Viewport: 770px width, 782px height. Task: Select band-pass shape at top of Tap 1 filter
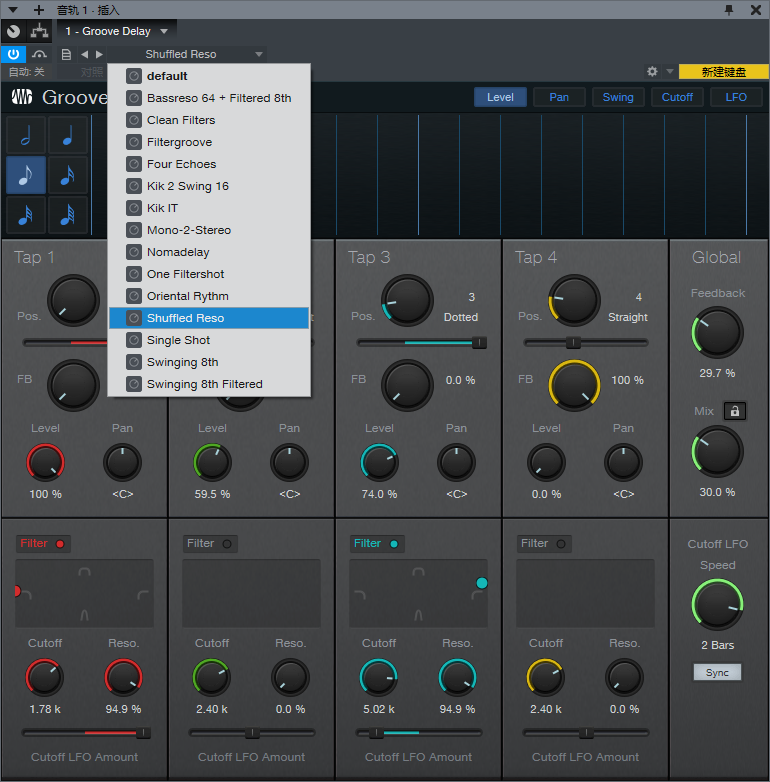pyautogui.click(x=84, y=572)
